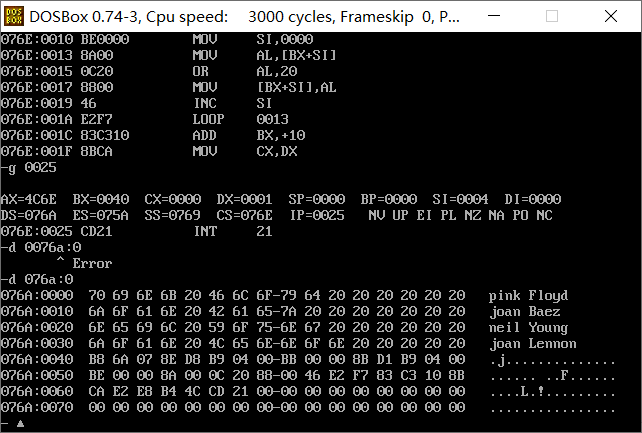
Task: Click the DOSBox icon in title bar
Action: pyautogui.click(x=14, y=16)
